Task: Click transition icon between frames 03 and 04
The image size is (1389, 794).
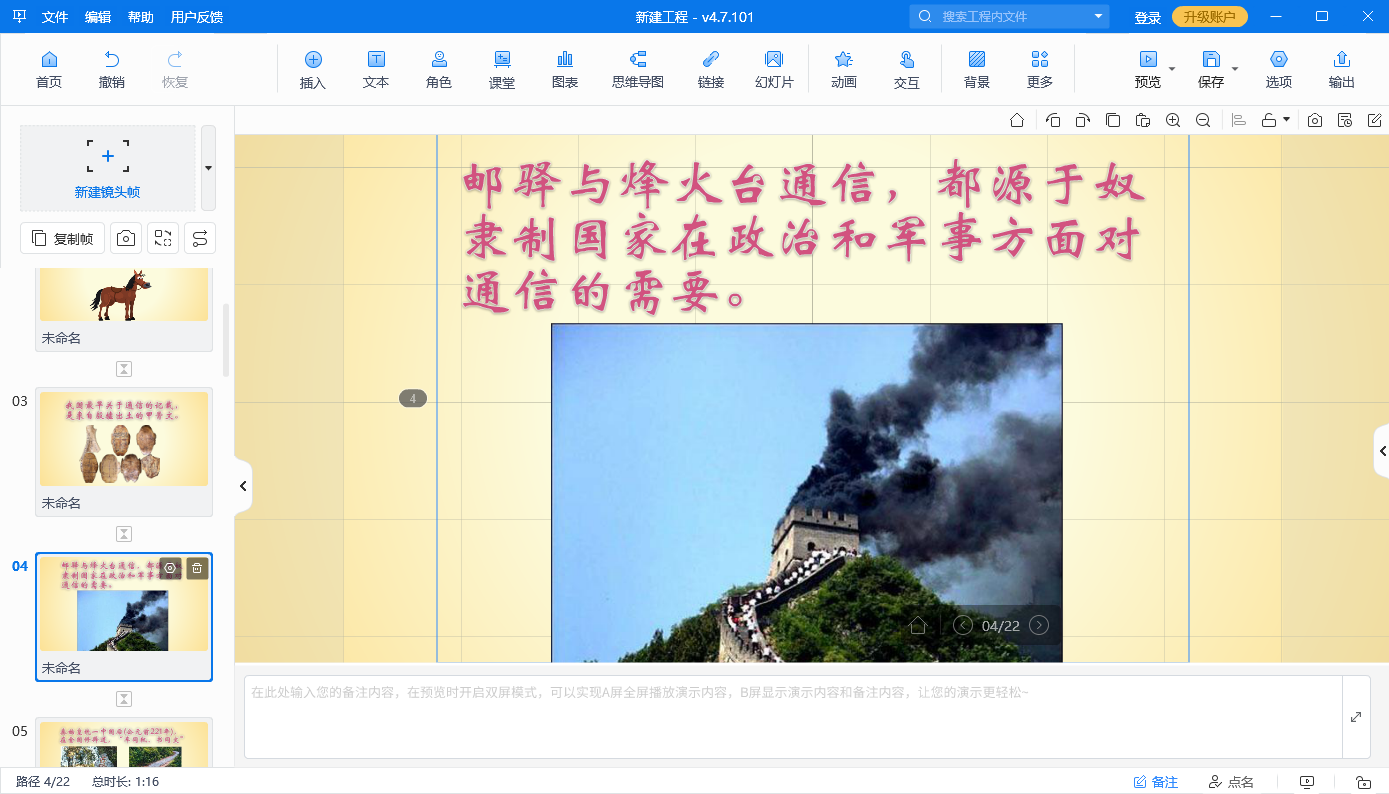Action: pyautogui.click(x=124, y=534)
